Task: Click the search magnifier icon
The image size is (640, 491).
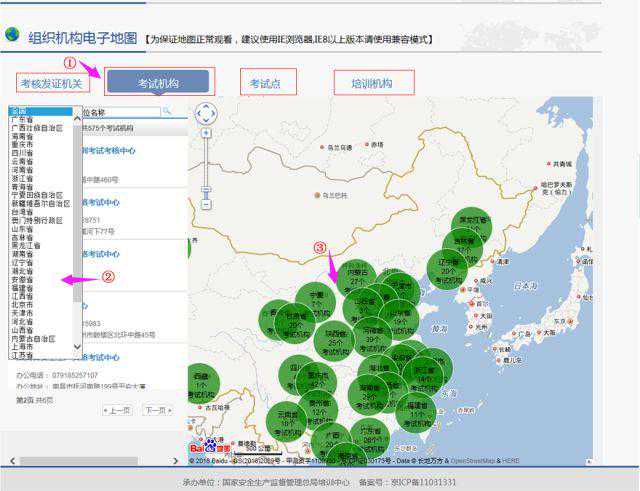Action: click(x=167, y=112)
